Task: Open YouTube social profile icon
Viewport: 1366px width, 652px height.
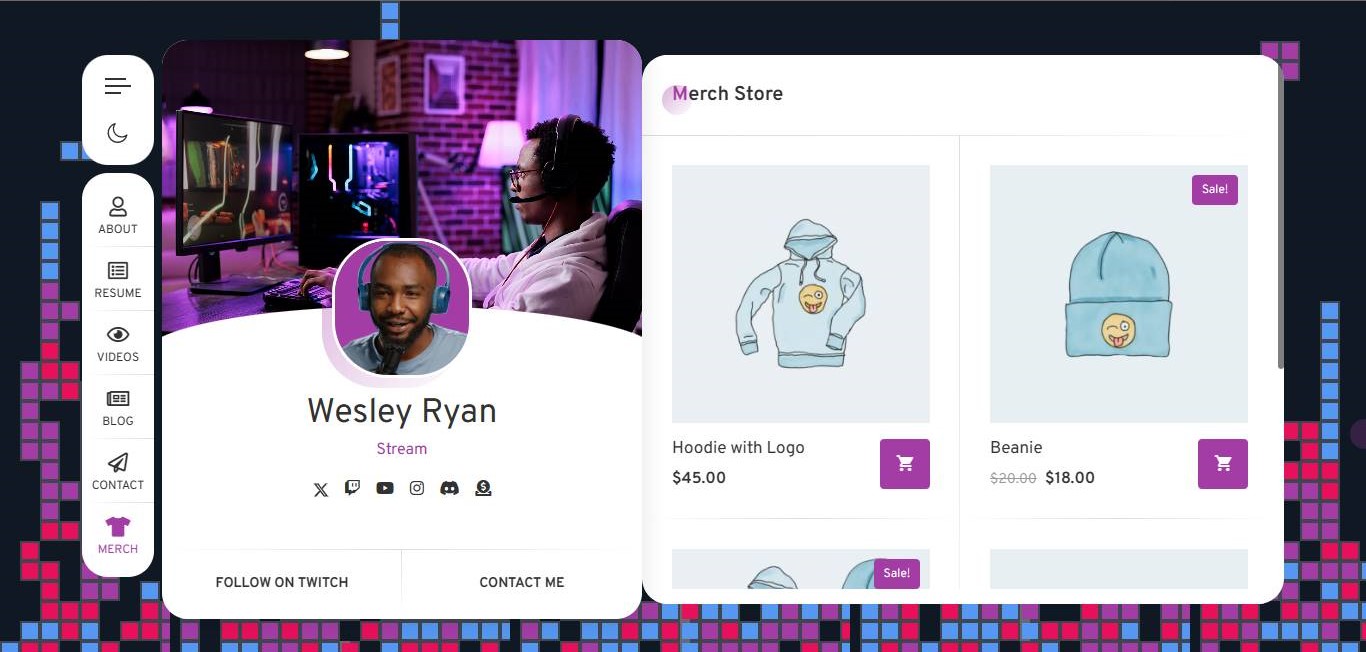Action: [x=385, y=488]
